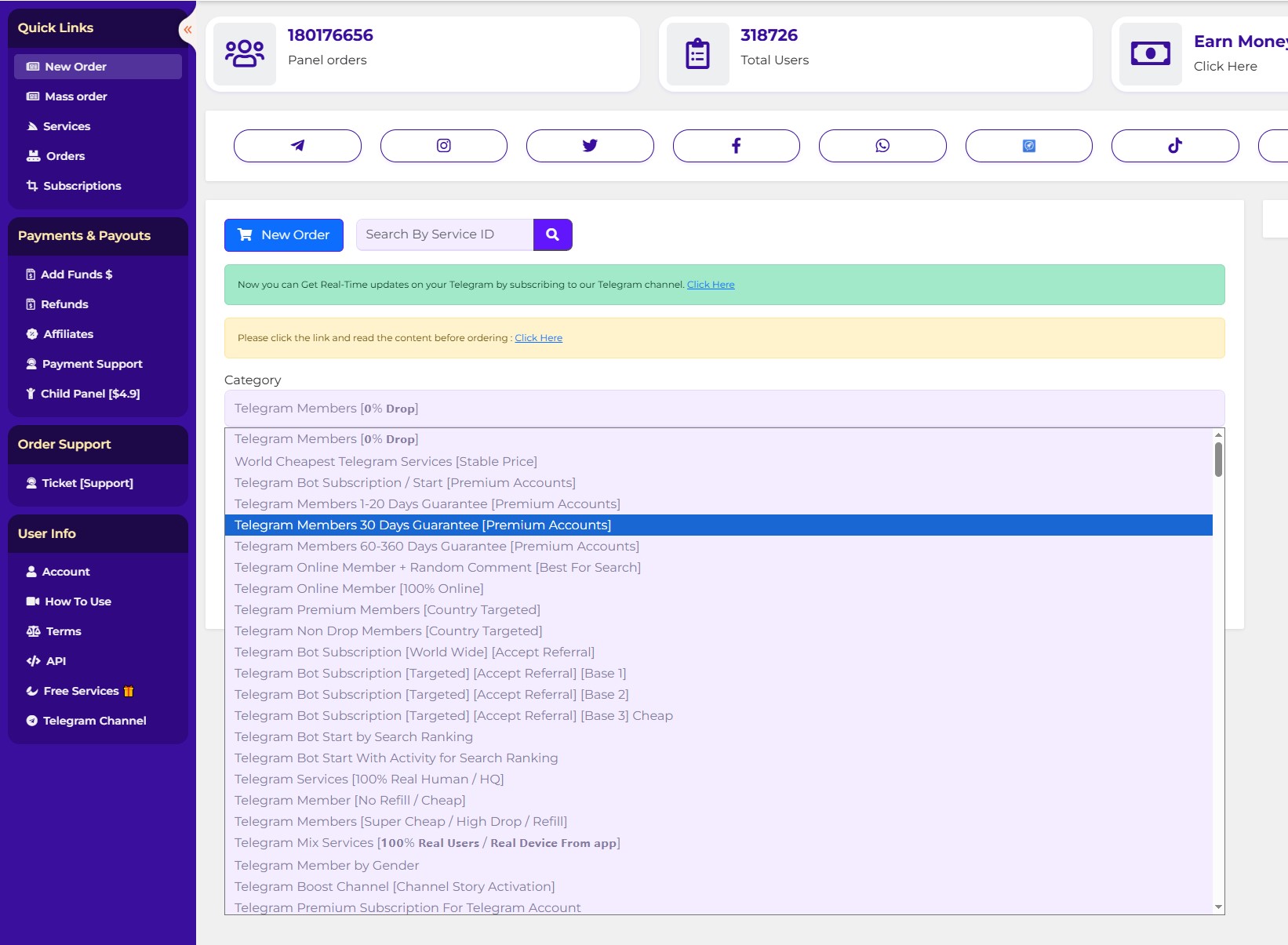Click the Twitter bird icon button
This screenshot has width=1288, height=945.
click(x=590, y=146)
